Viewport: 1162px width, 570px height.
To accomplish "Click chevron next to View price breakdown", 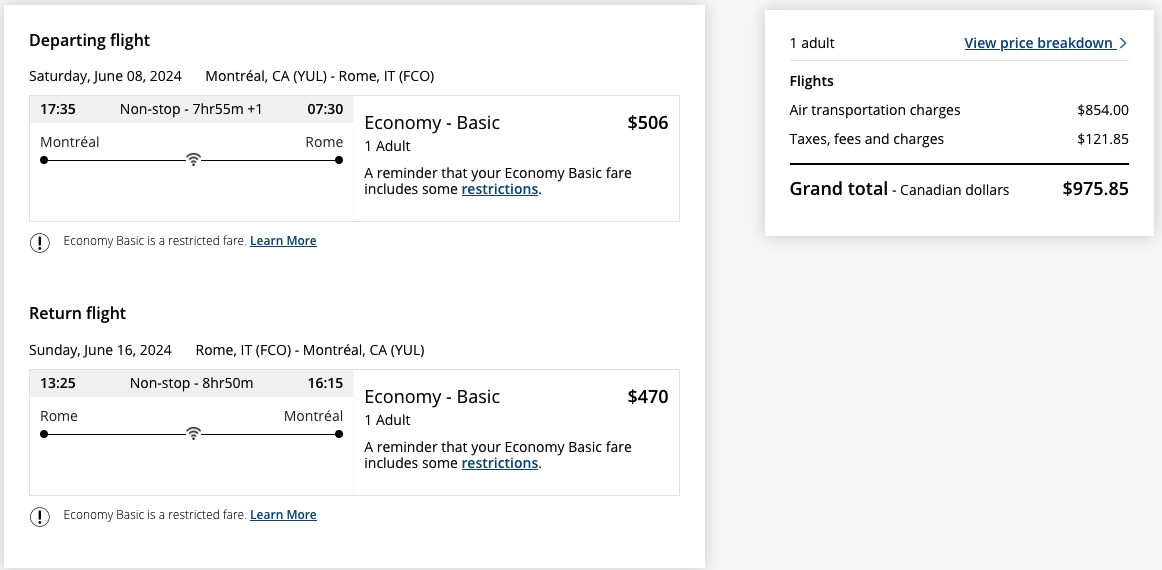I will (1123, 43).
